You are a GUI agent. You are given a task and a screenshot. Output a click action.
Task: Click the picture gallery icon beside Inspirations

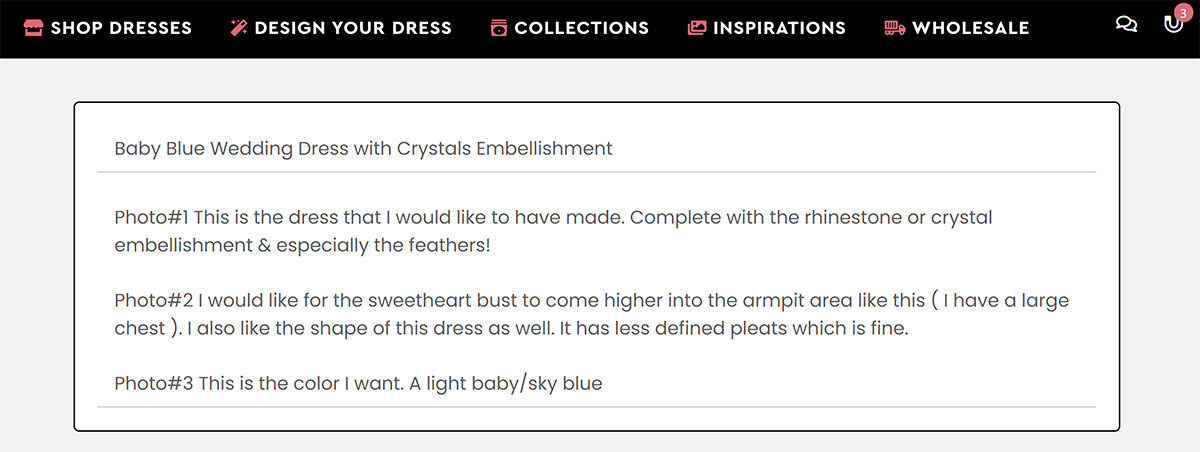tap(697, 28)
